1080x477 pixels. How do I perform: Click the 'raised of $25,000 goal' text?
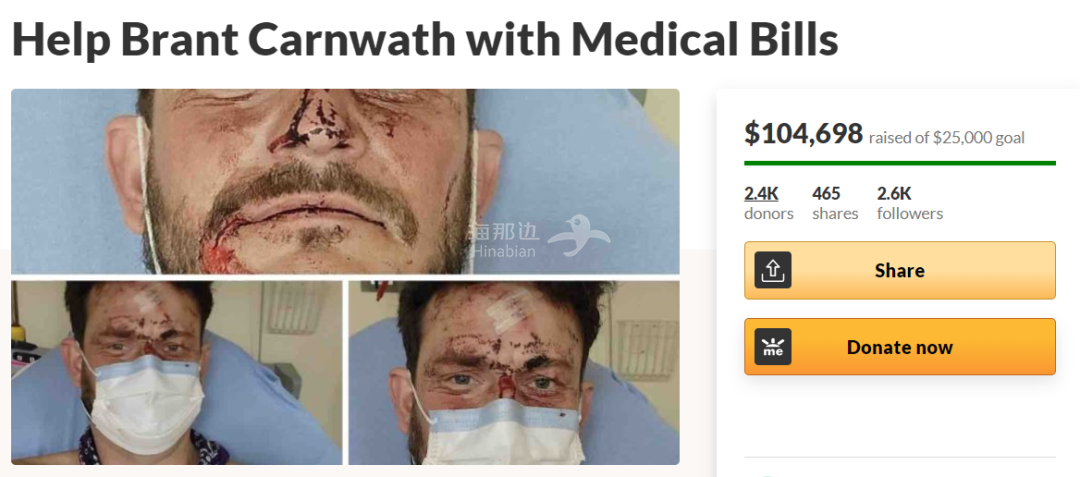947,138
